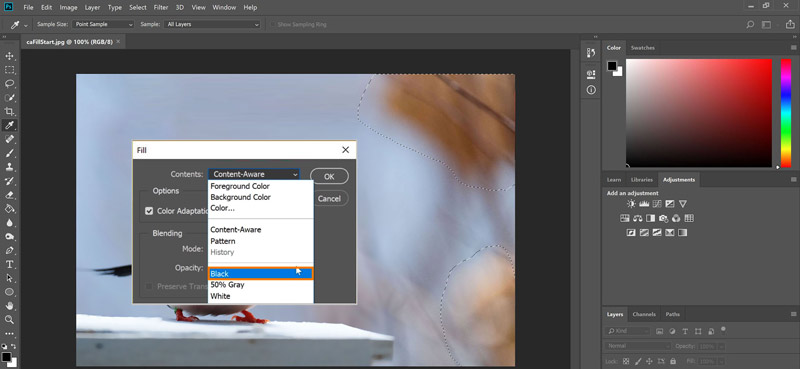This screenshot has height=369, width=800.
Task: Open the Filter menu
Action: 161,8
